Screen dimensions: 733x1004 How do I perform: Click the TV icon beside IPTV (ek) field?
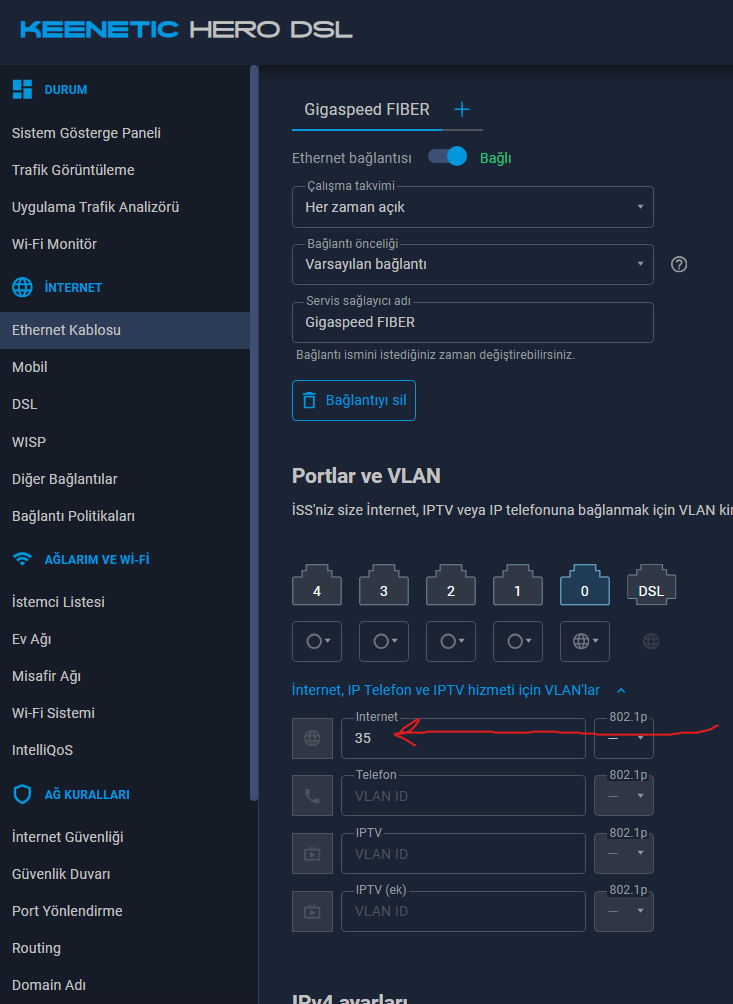pos(312,911)
